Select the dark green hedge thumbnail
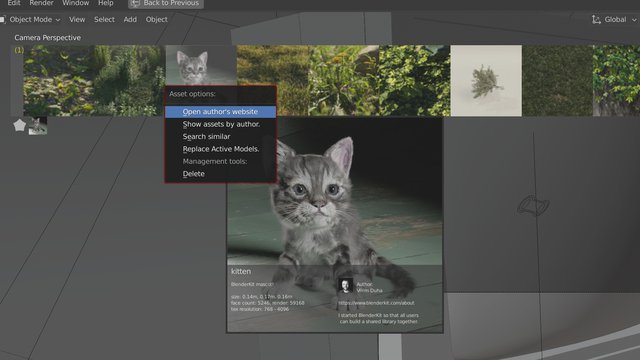The width and height of the screenshot is (640, 360). click(x=557, y=80)
